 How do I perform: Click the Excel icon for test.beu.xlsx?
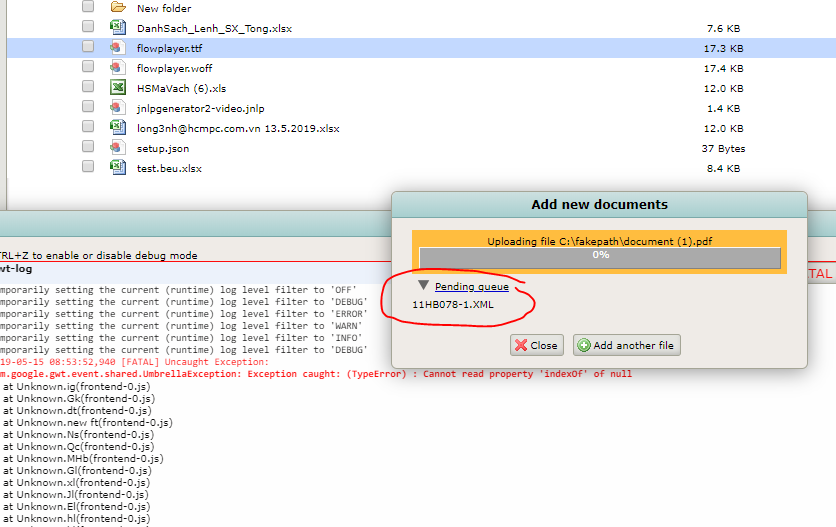(118, 168)
